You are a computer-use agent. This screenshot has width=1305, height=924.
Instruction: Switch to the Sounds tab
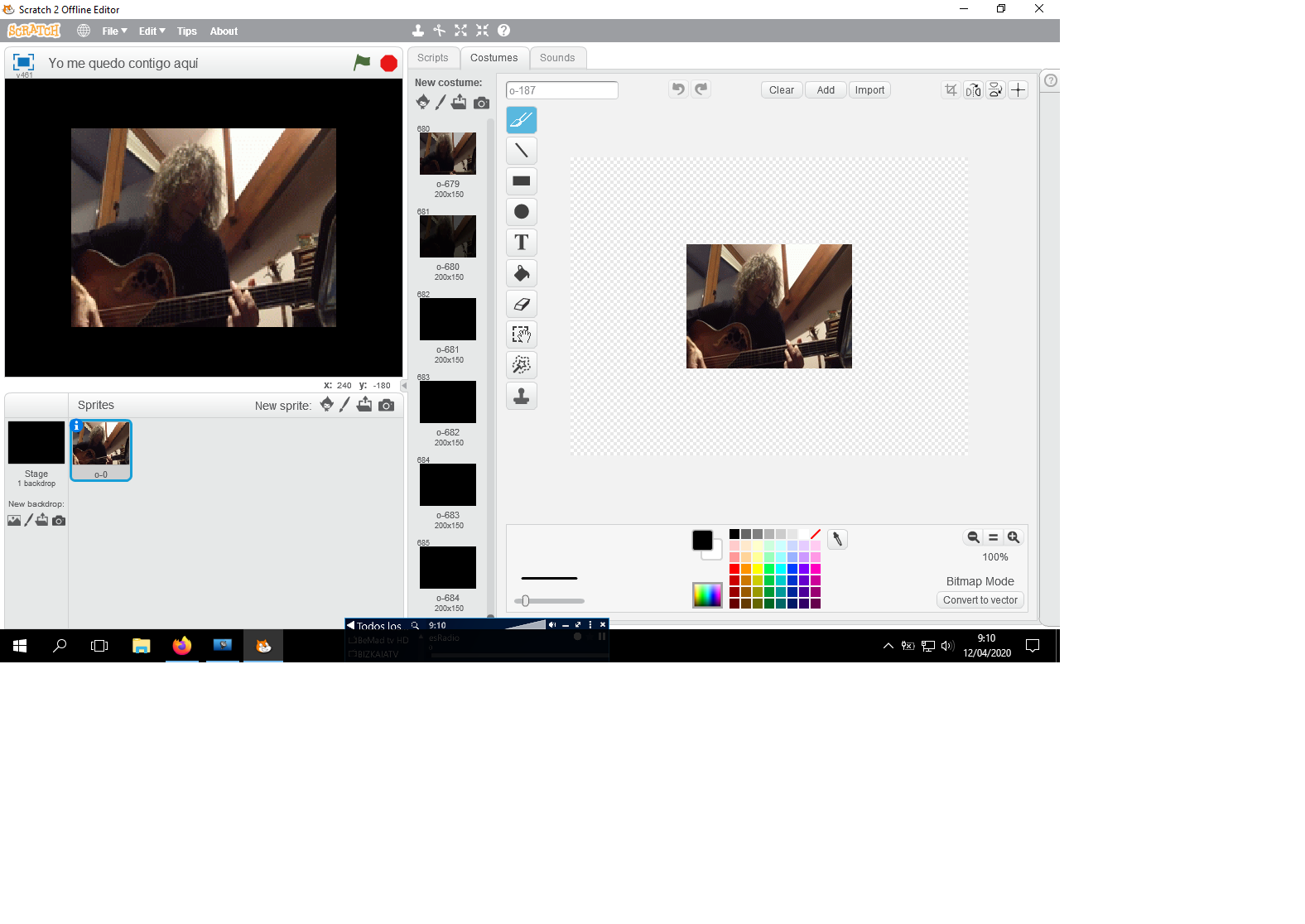[x=556, y=58]
